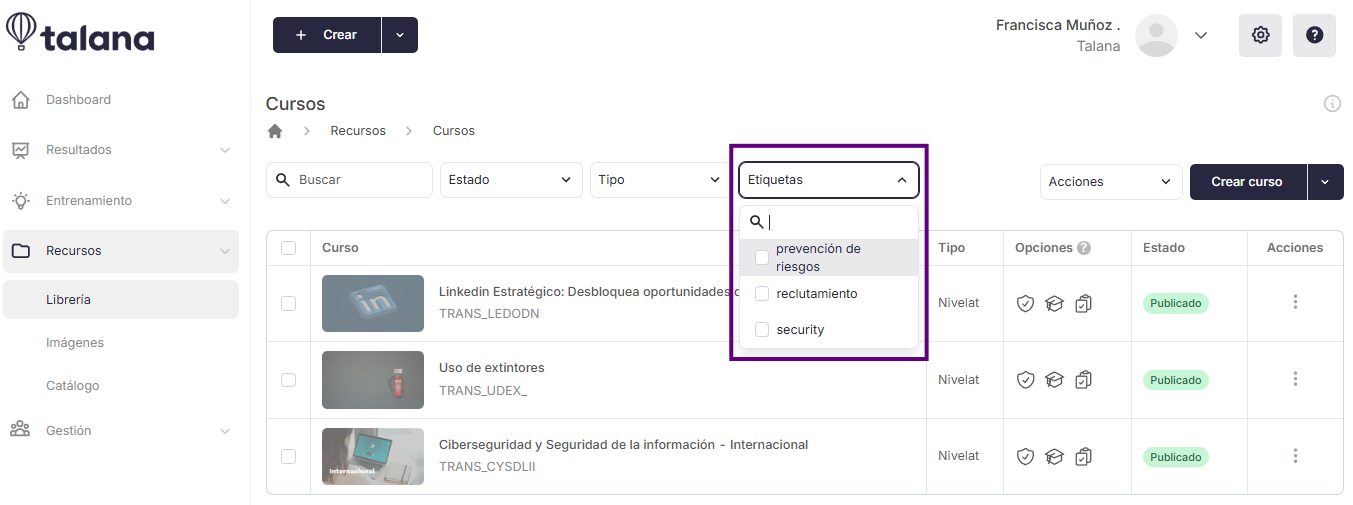This screenshot has width=1353, height=505.
Task: Open three-dot actions menu for Uso de extintores
Action: point(1295,379)
